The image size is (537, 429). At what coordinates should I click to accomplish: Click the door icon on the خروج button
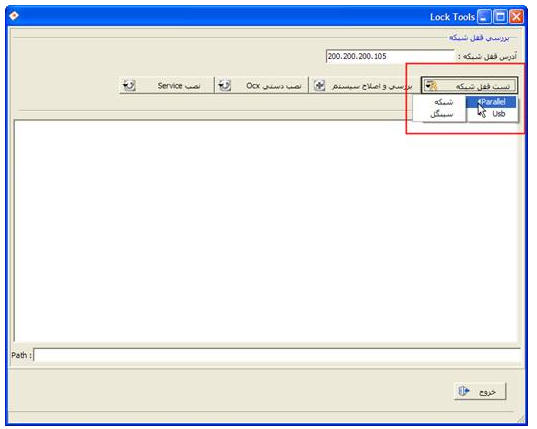[464, 391]
